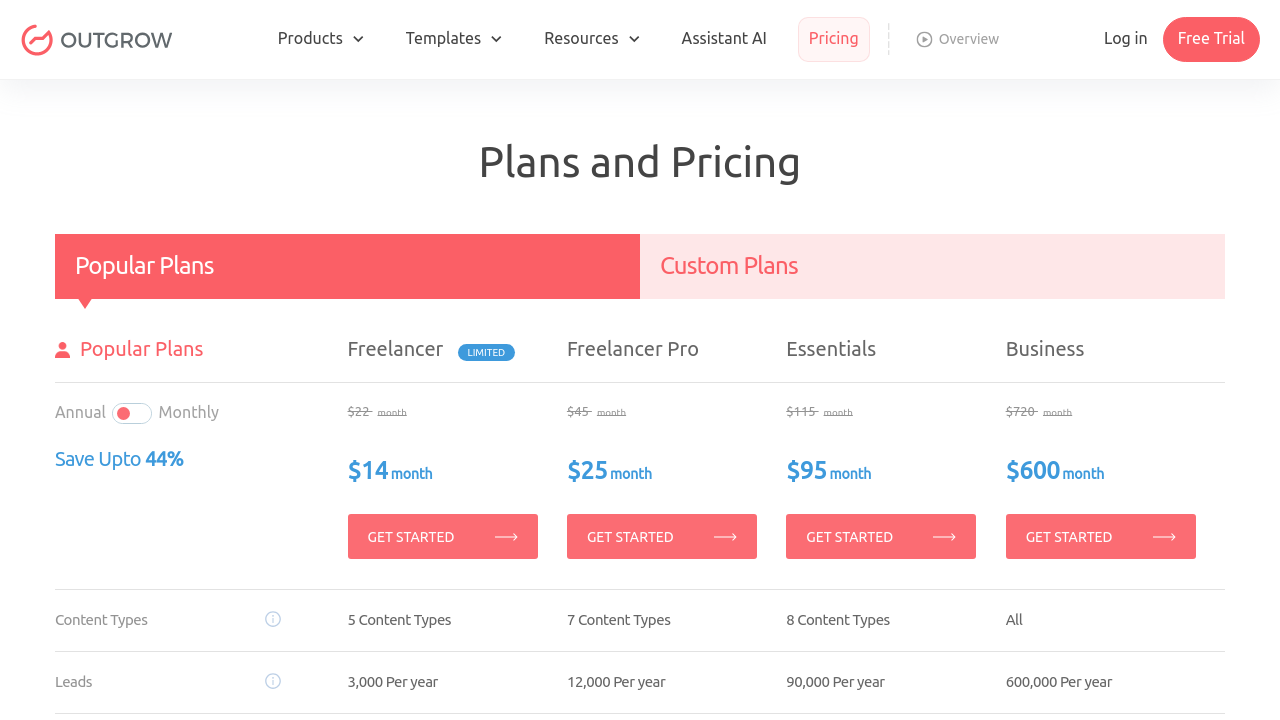Click the Outgrow logo icon
The image size is (1280, 720).
click(x=37, y=40)
